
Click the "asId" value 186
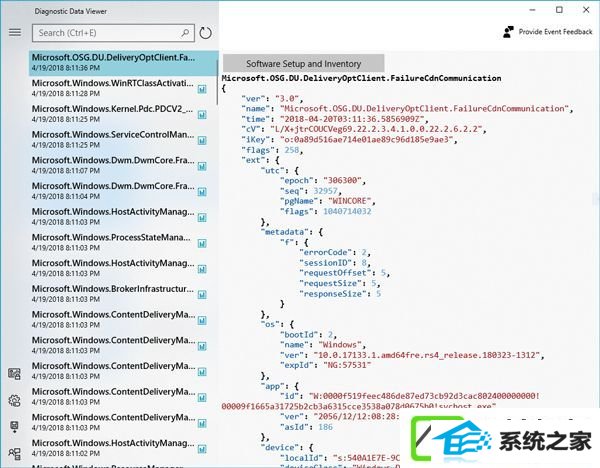(x=325, y=427)
